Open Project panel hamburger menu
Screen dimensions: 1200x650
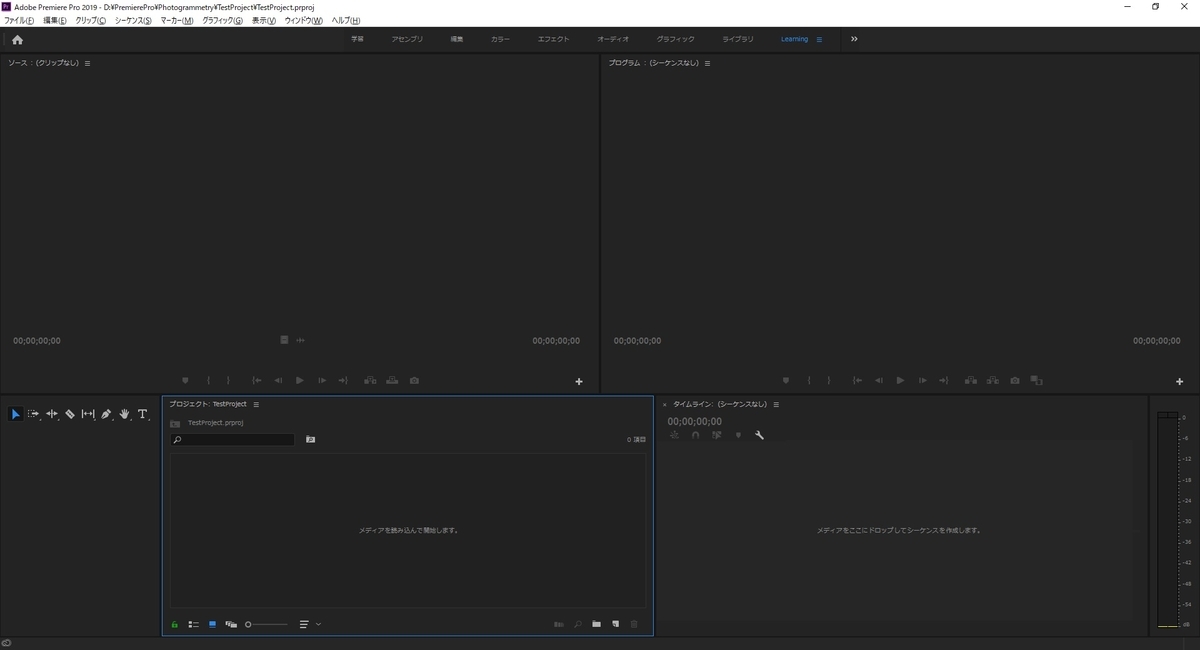click(x=256, y=404)
